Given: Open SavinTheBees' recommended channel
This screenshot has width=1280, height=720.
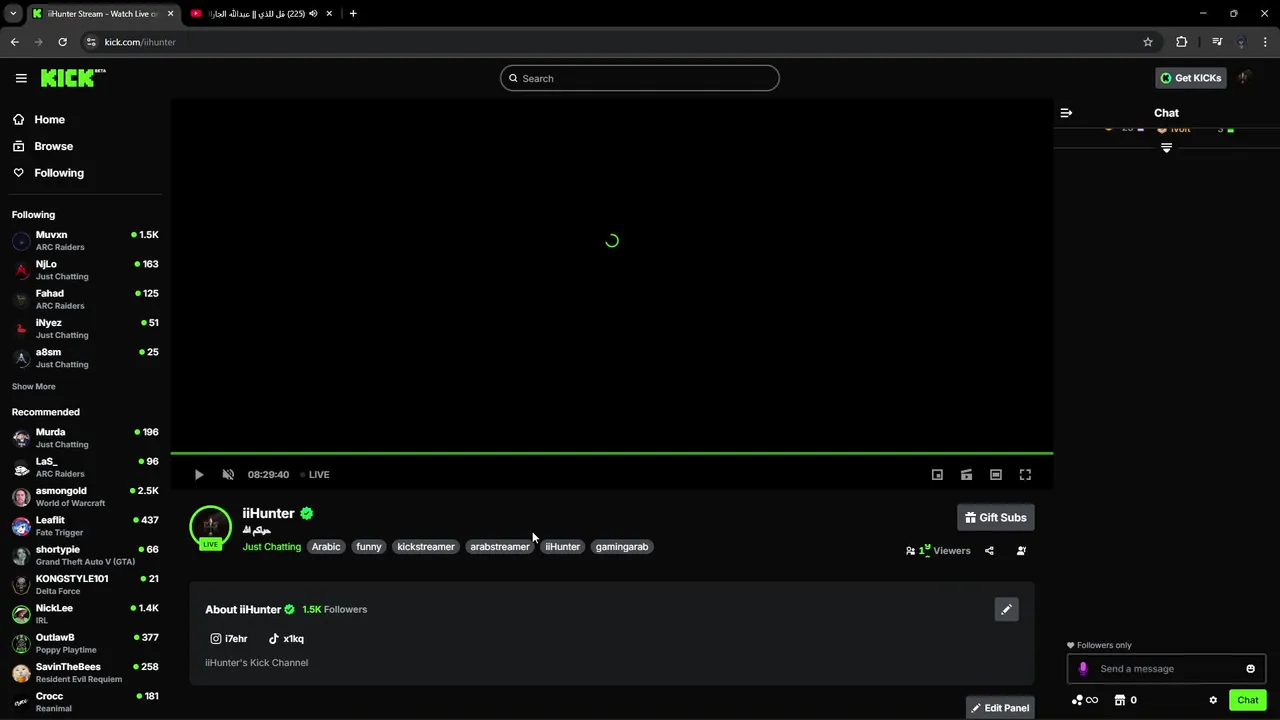Looking at the screenshot, I should coord(85,673).
